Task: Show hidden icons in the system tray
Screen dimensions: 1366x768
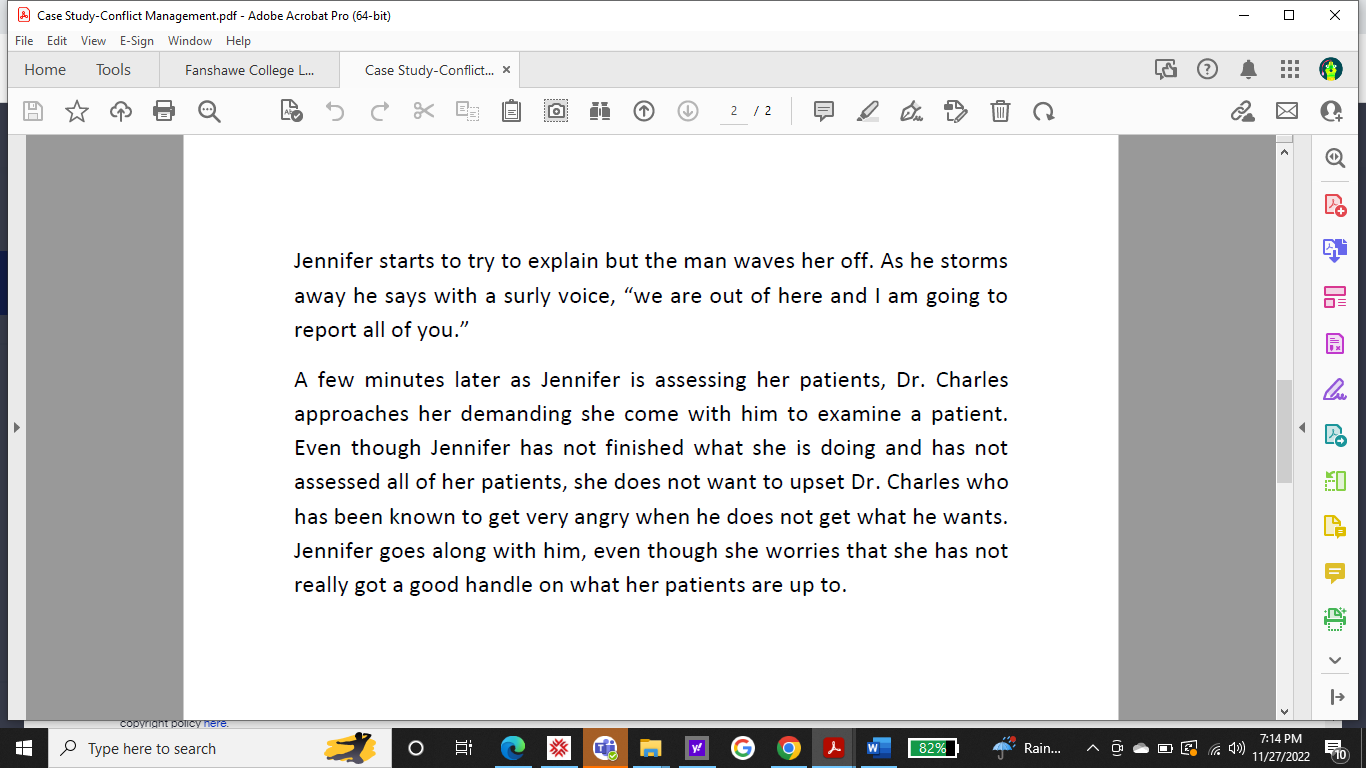Action: pos(1091,748)
